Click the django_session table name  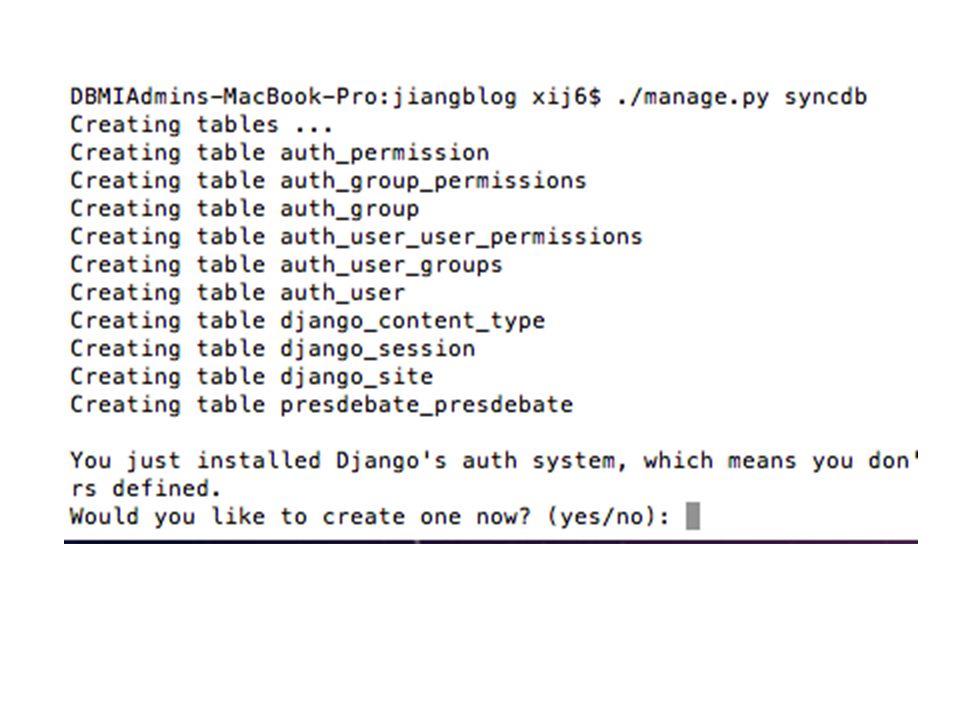377,349
